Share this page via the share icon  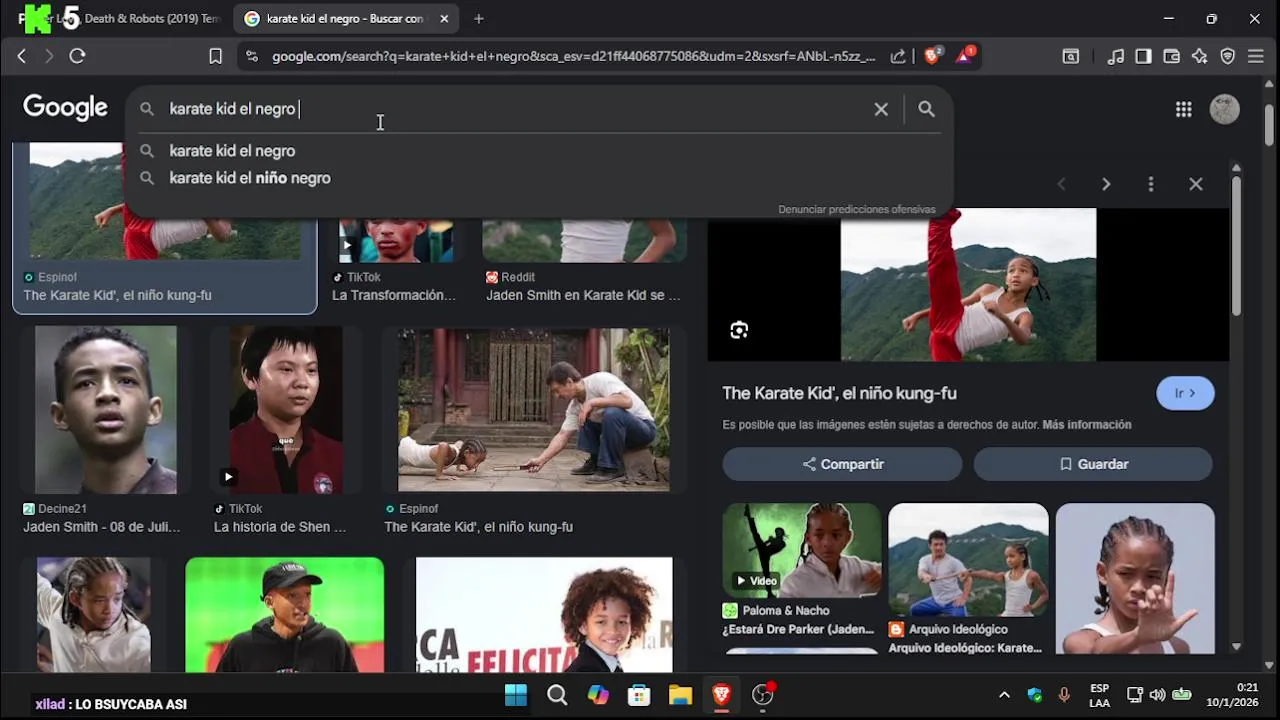[898, 57]
